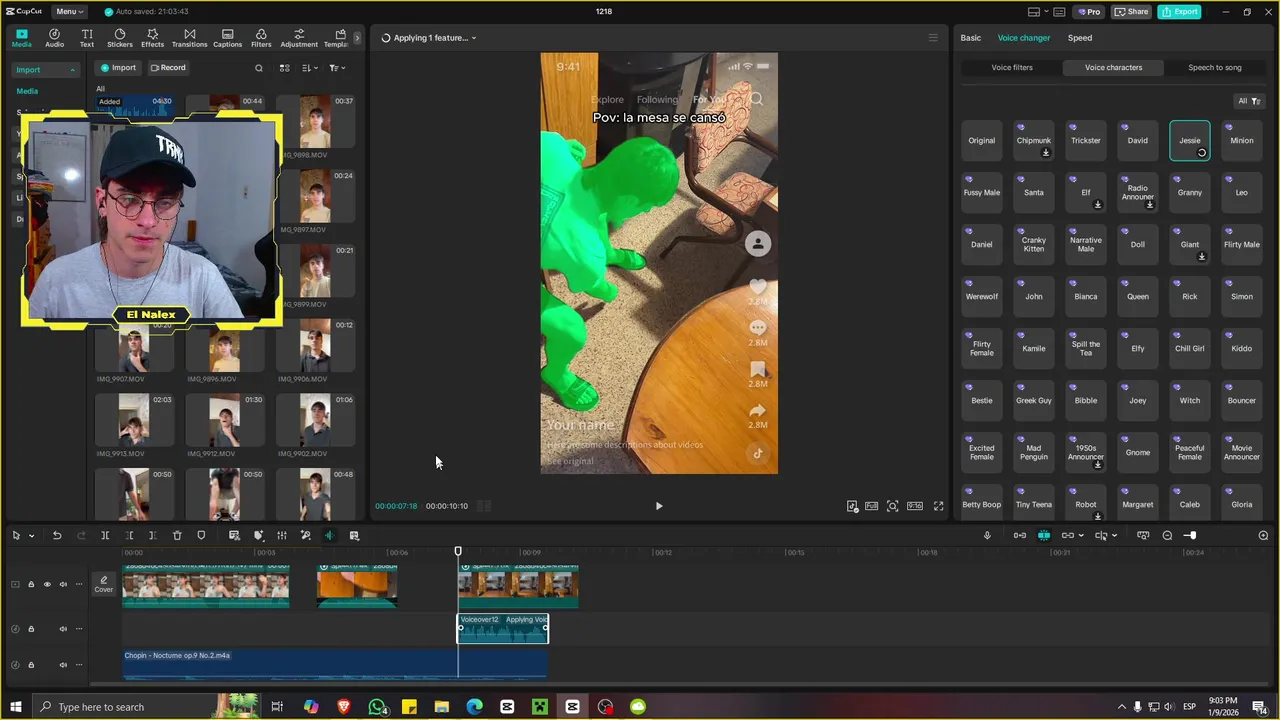Hide the main video track with eye icon
The image size is (1280, 720).
click(46, 584)
